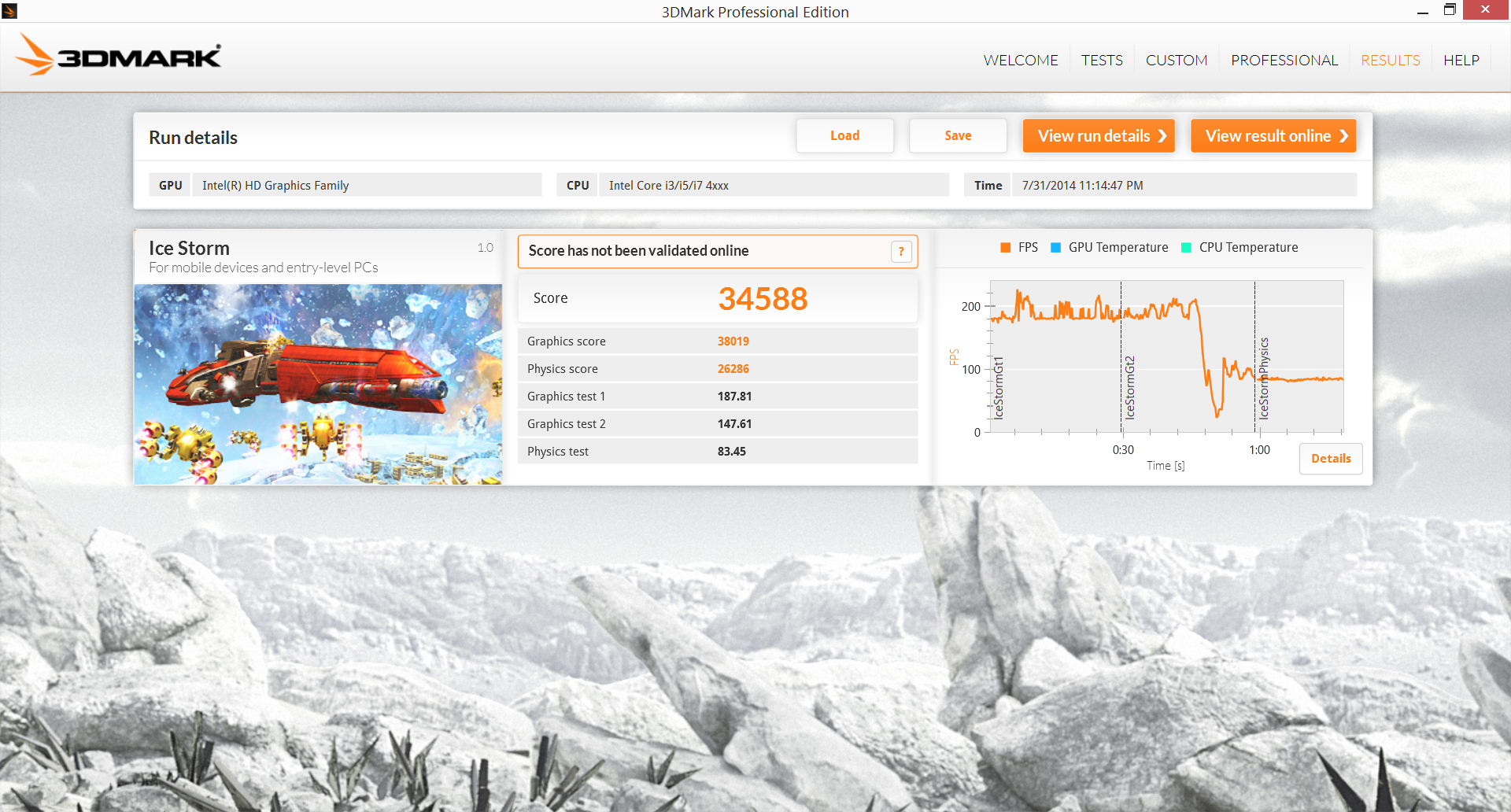
Task: Click the Graphics score value 38019
Action: 733,341
